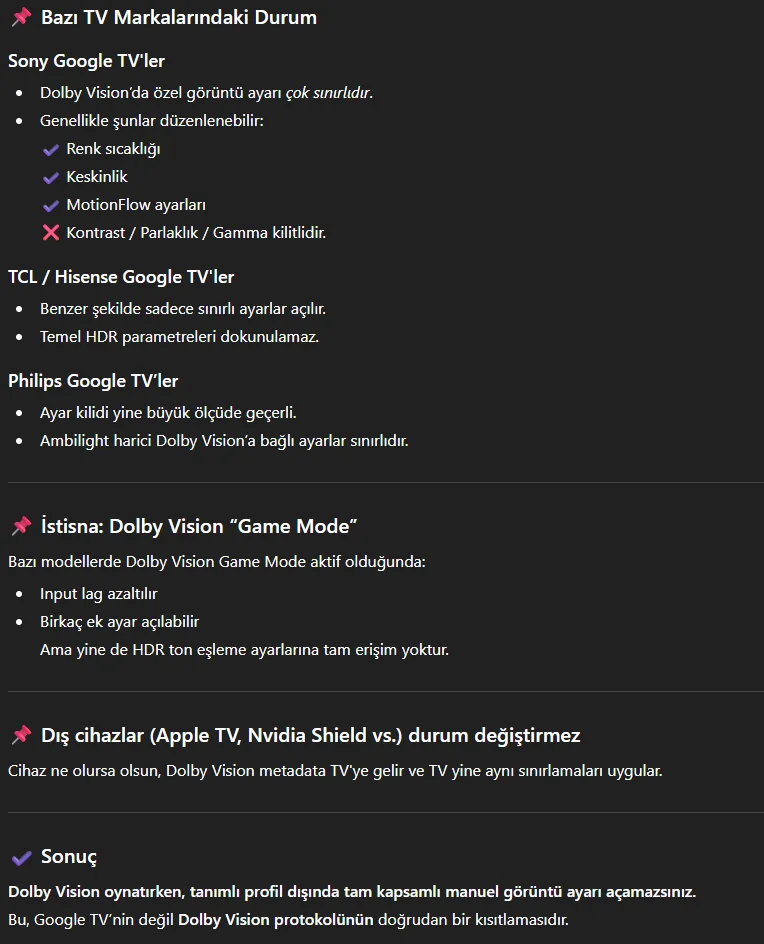764x944 pixels.
Task: Click the "Input lag azaltılır" bullet item
Action: click(99, 594)
